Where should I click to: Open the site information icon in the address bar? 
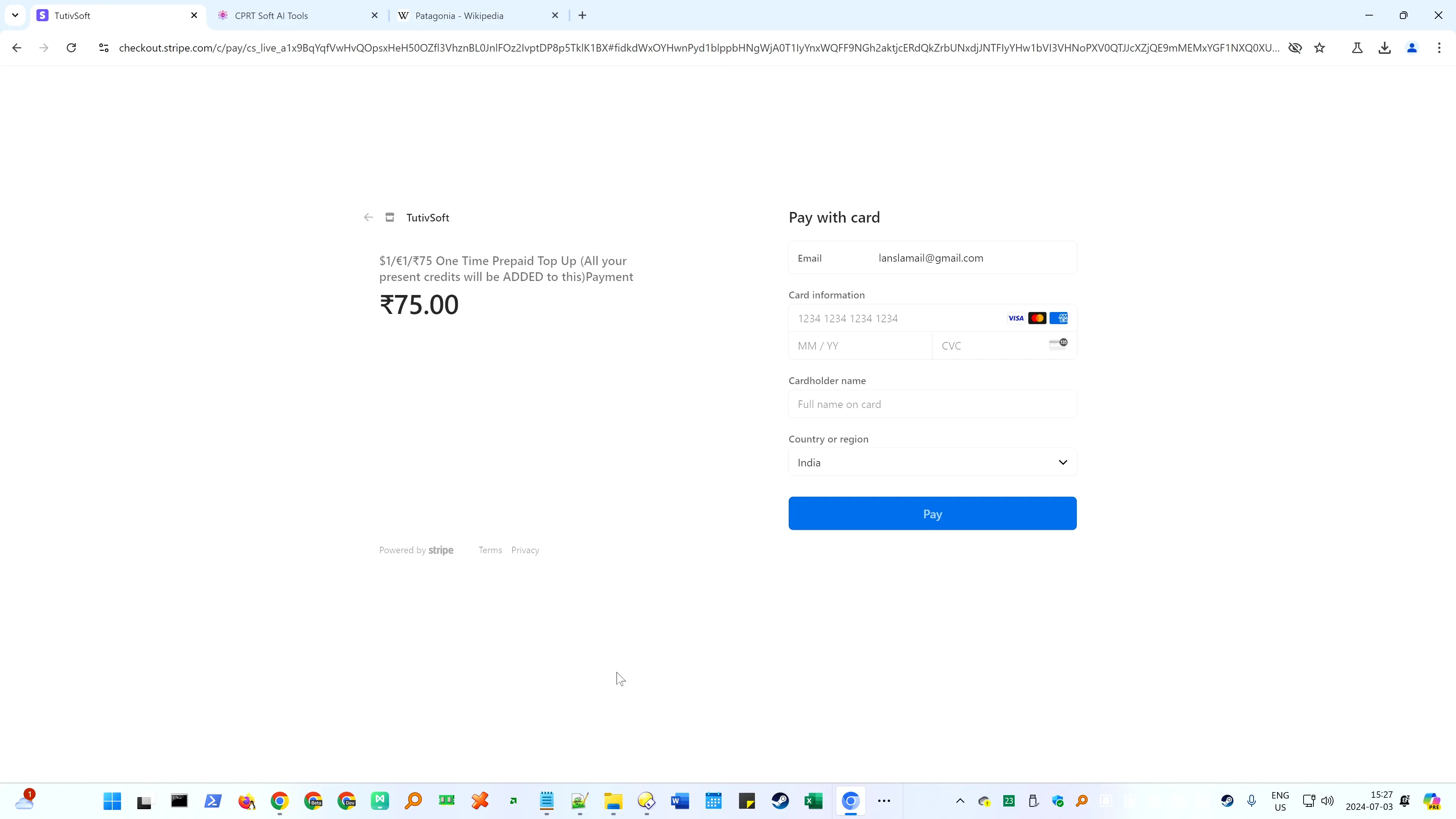coord(104,48)
